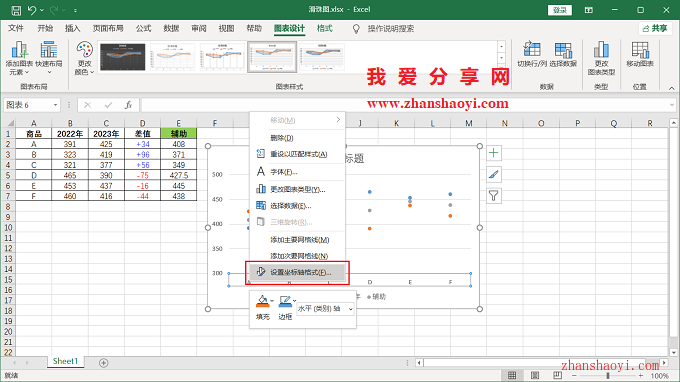This screenshot has width=680, height=382.
Task: Switch to the Insert tab
Action: tap(72, 29)
